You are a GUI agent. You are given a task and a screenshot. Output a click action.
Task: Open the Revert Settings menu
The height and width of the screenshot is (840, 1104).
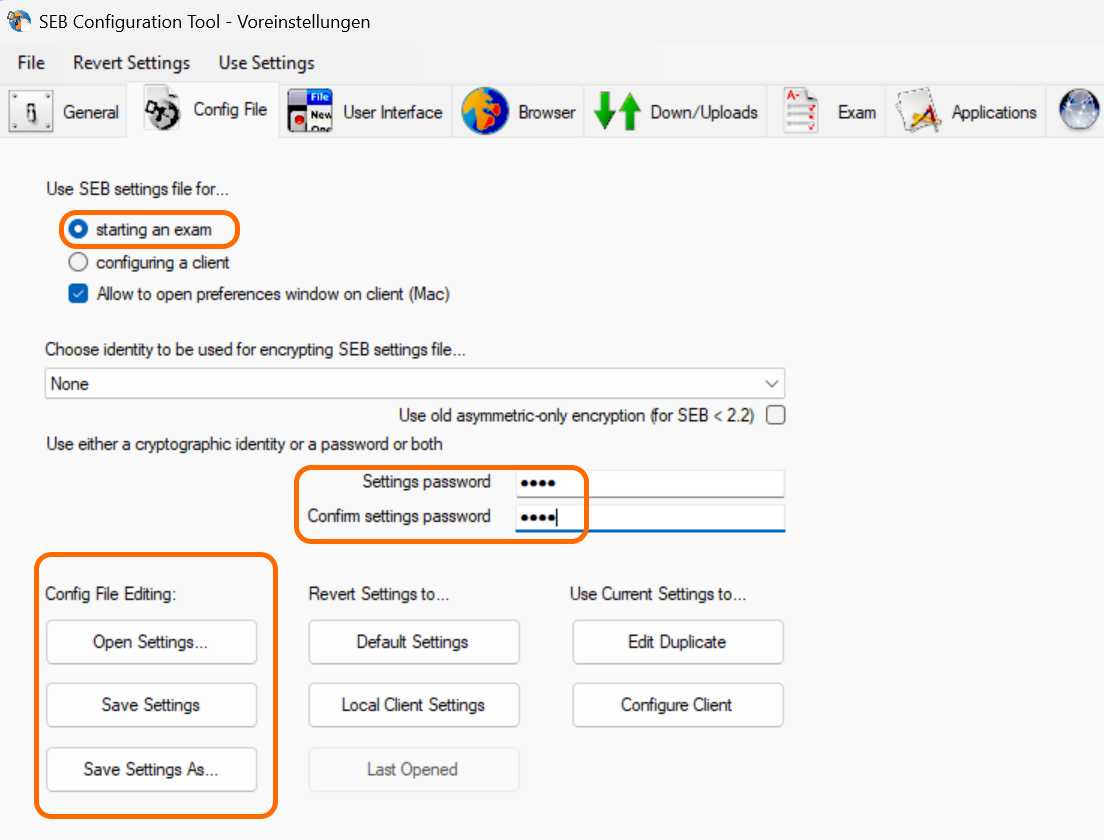[x=131, y=63]
